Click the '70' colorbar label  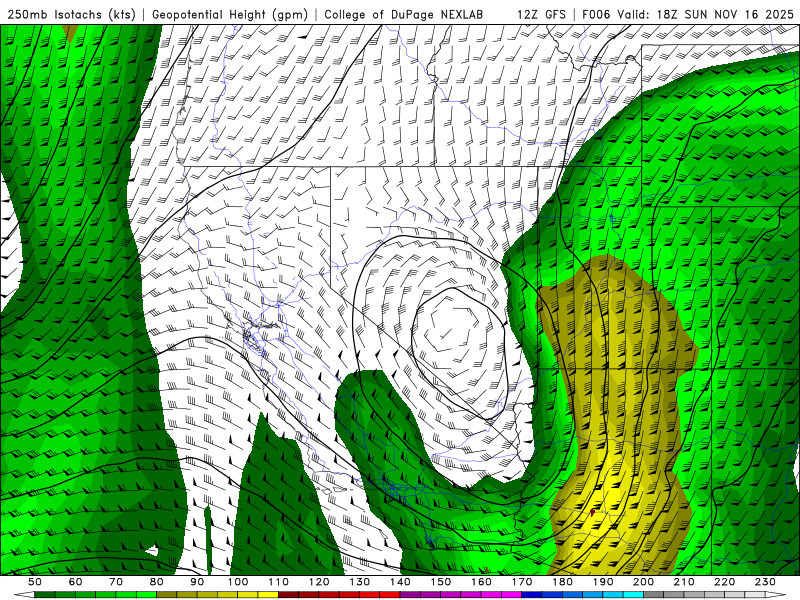[x=116, y=582]
